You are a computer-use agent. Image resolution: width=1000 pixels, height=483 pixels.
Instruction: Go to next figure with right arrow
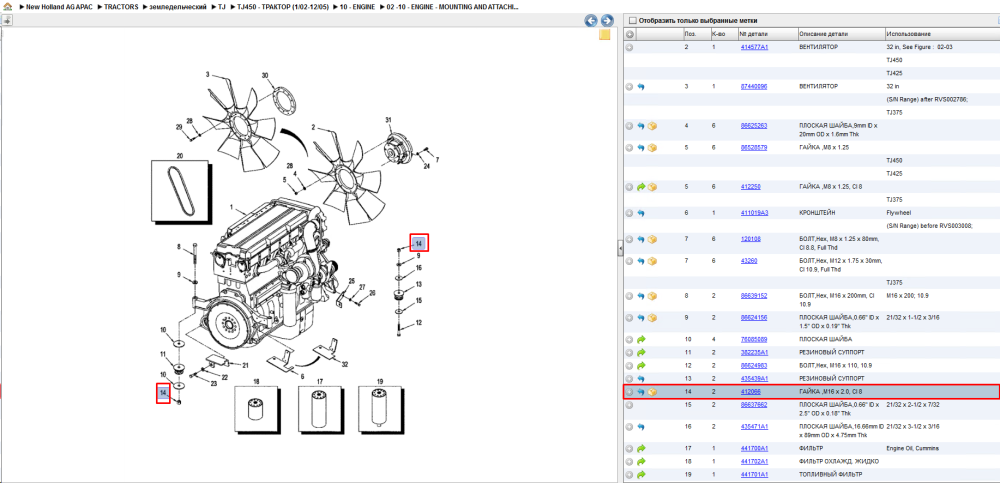[x=607, y=21]
